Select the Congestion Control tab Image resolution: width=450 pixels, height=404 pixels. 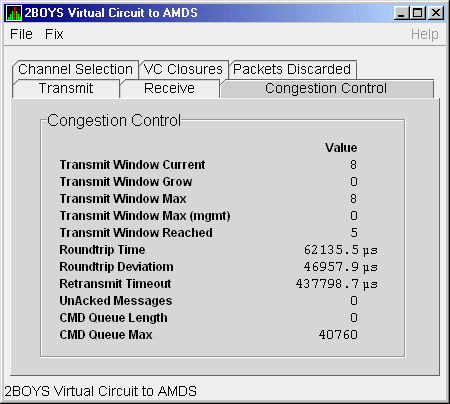326,88
